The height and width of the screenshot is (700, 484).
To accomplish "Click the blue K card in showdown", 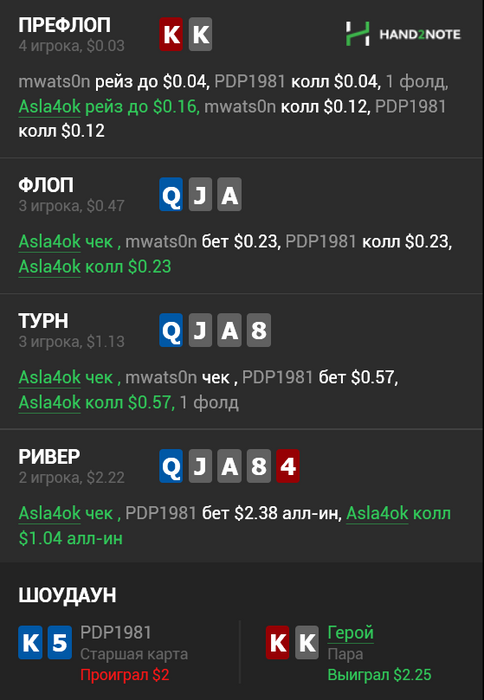I will (30, 643).
